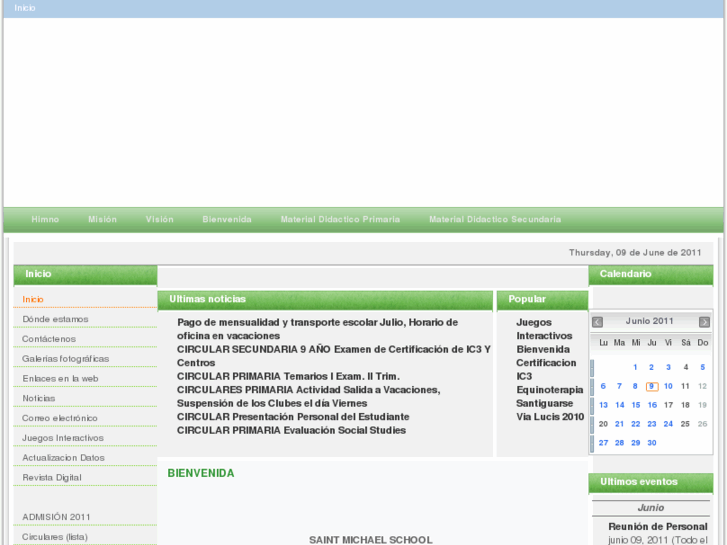The image size is (727, 545).
Task: Select June 27 in calendar
Action: (603, 443)
